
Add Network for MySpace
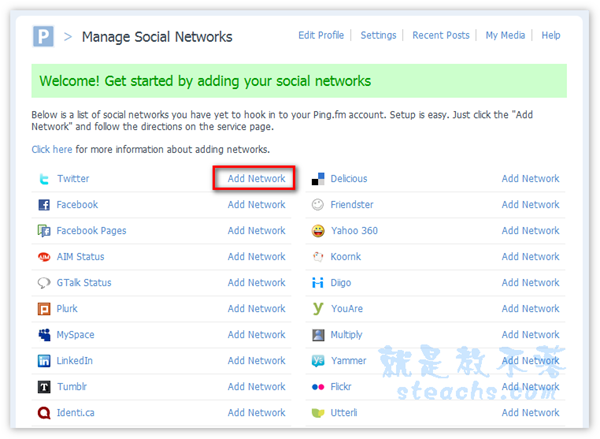(256, 335)
